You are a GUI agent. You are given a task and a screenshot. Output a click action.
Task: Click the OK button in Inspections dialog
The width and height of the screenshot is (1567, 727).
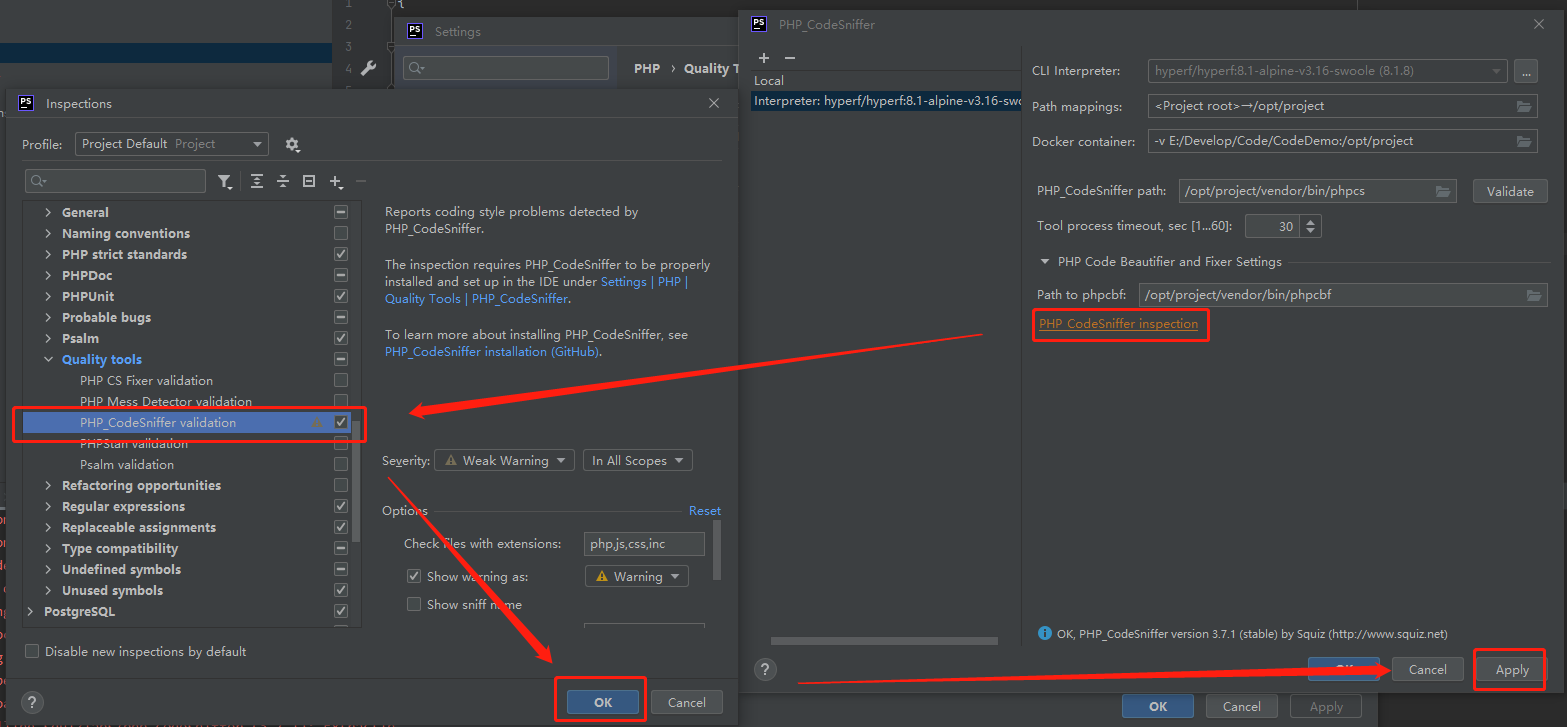(x=603, y=702)
